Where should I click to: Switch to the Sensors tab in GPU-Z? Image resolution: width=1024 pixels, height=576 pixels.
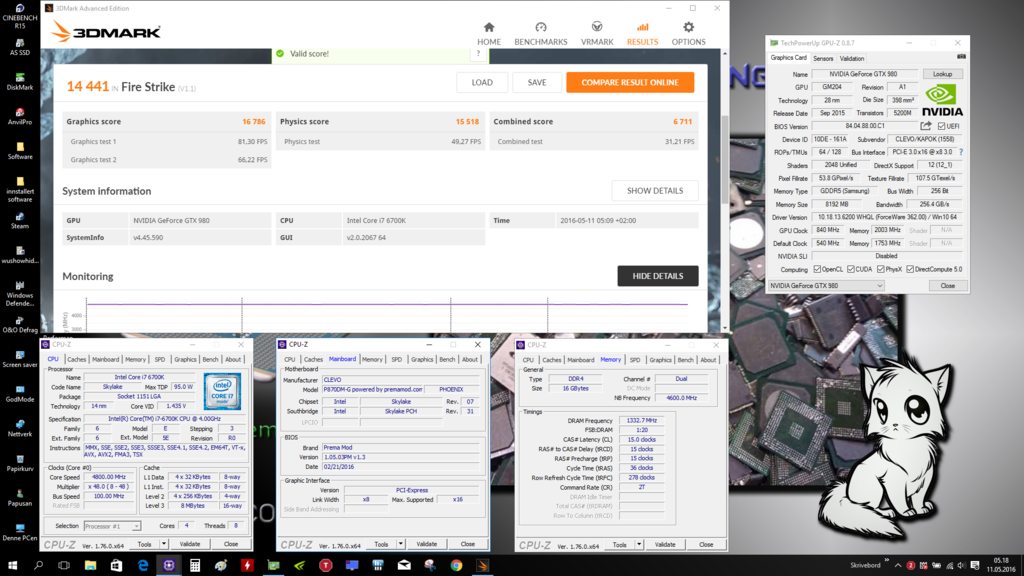click(x=823, y=58)
